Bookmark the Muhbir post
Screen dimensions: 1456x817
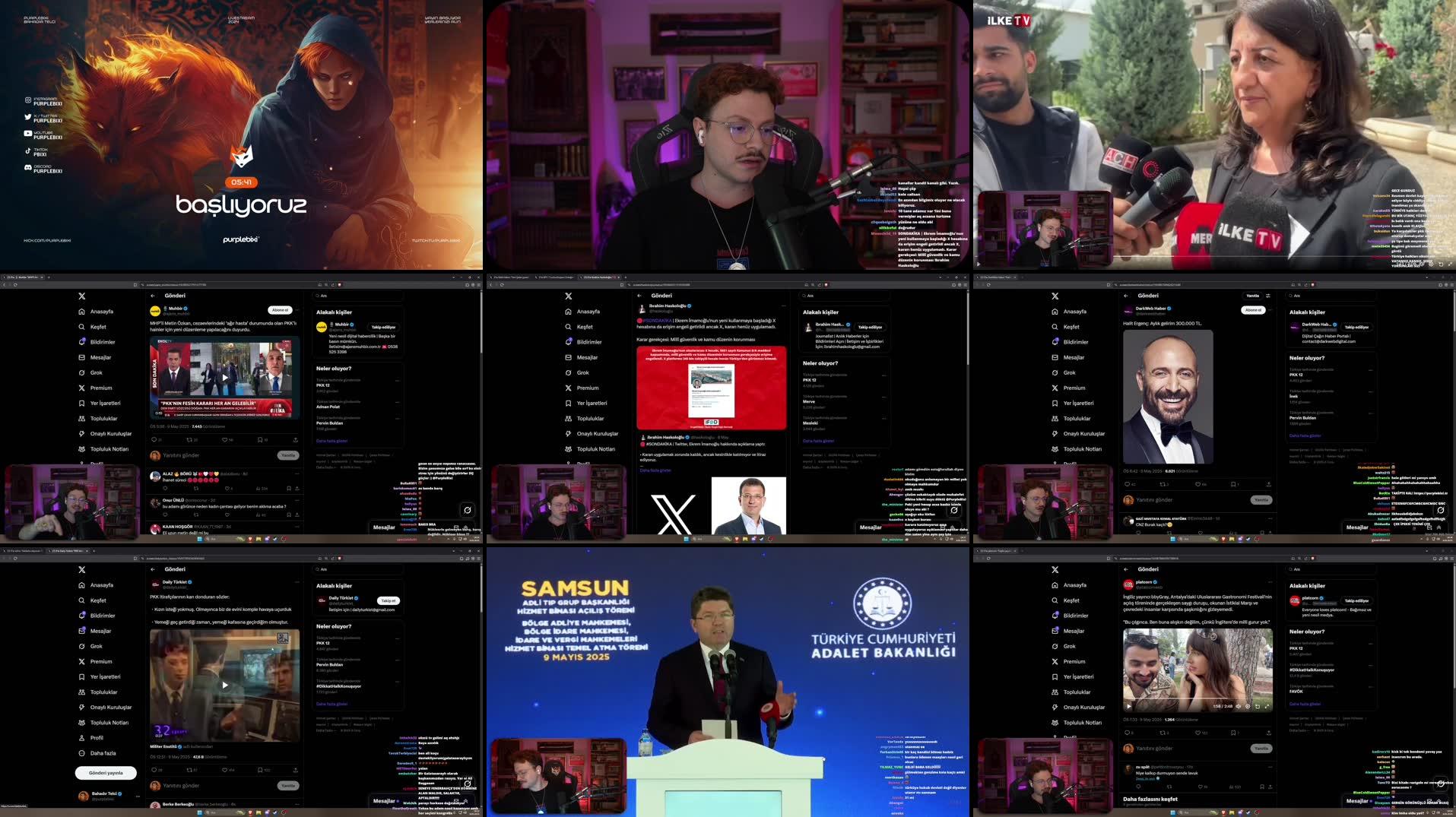[260, 439]
